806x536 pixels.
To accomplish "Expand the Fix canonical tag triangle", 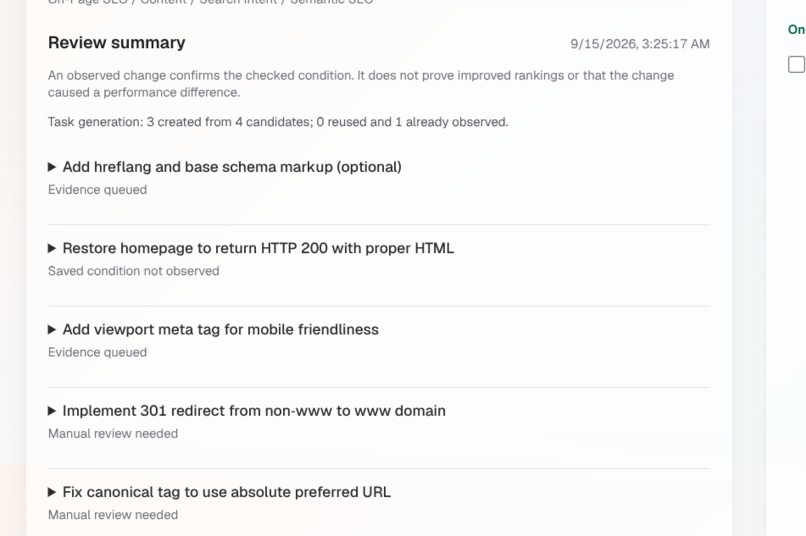I will [51, 492].
